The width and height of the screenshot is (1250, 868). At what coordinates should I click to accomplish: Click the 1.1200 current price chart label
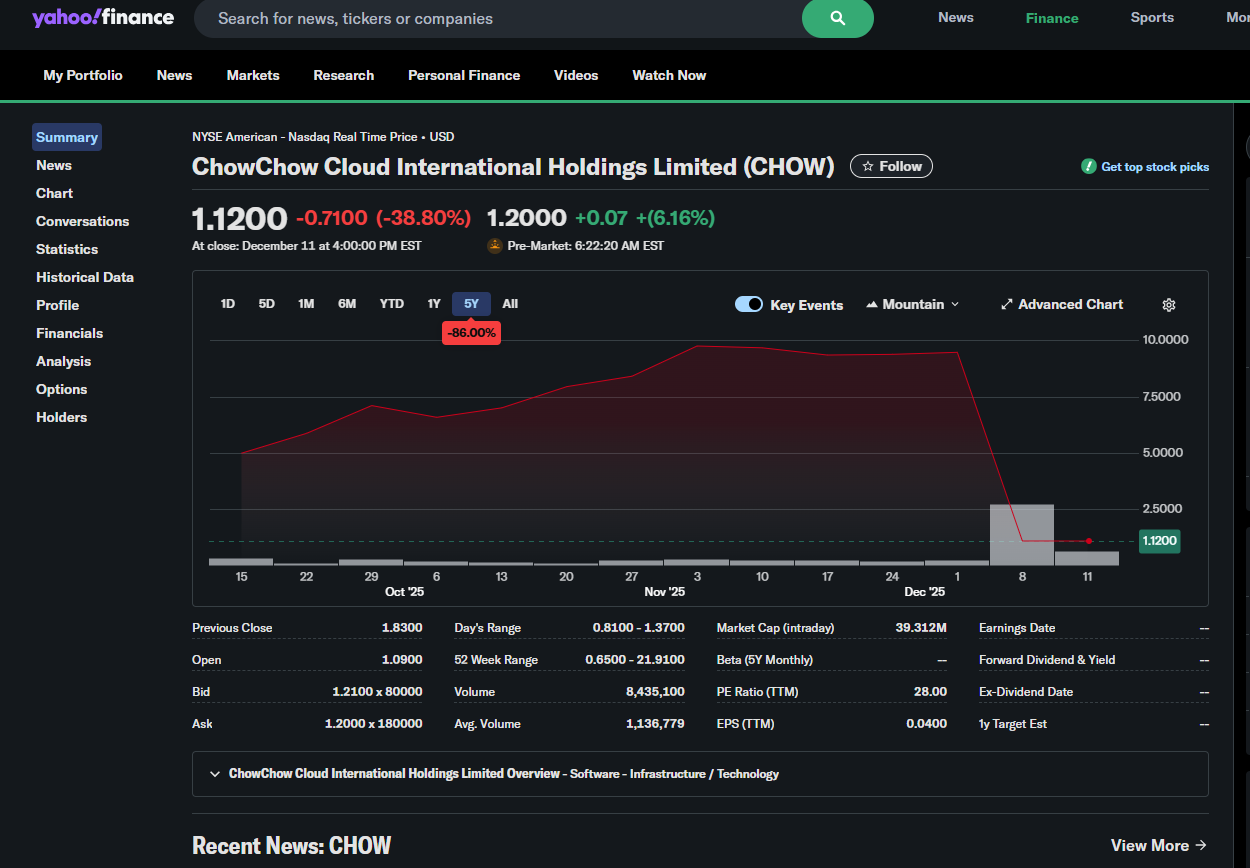pyautogui.click(x=1160, y=541)
